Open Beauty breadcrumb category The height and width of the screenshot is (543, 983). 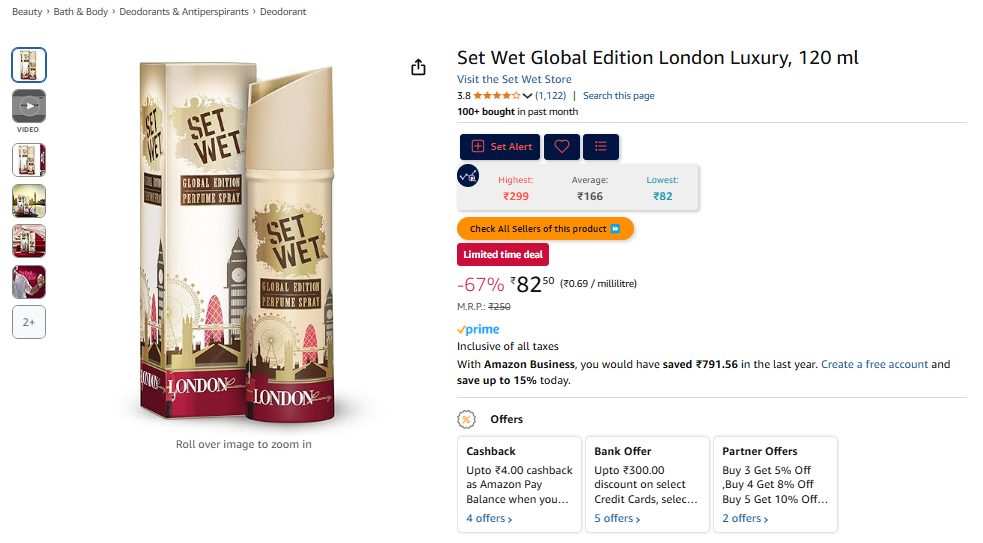tap(27, 12)
